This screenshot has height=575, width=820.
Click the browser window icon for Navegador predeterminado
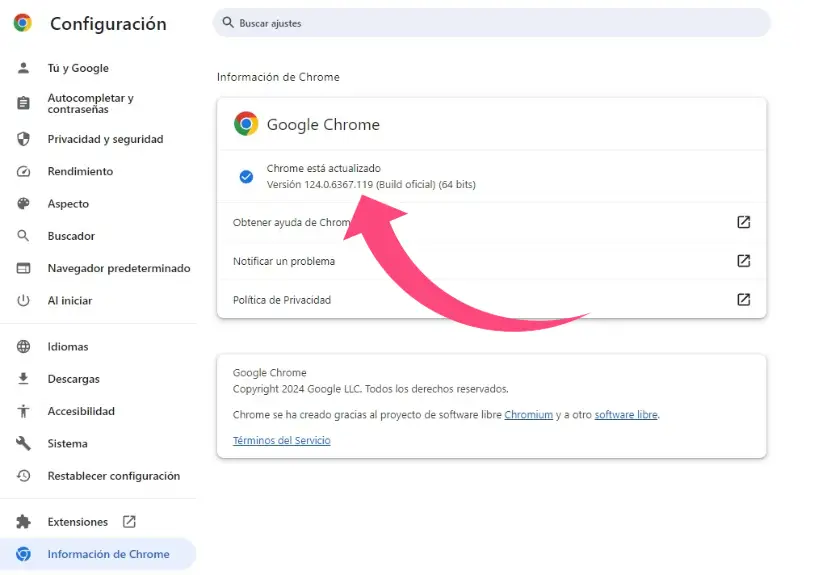tap(23, 268)
